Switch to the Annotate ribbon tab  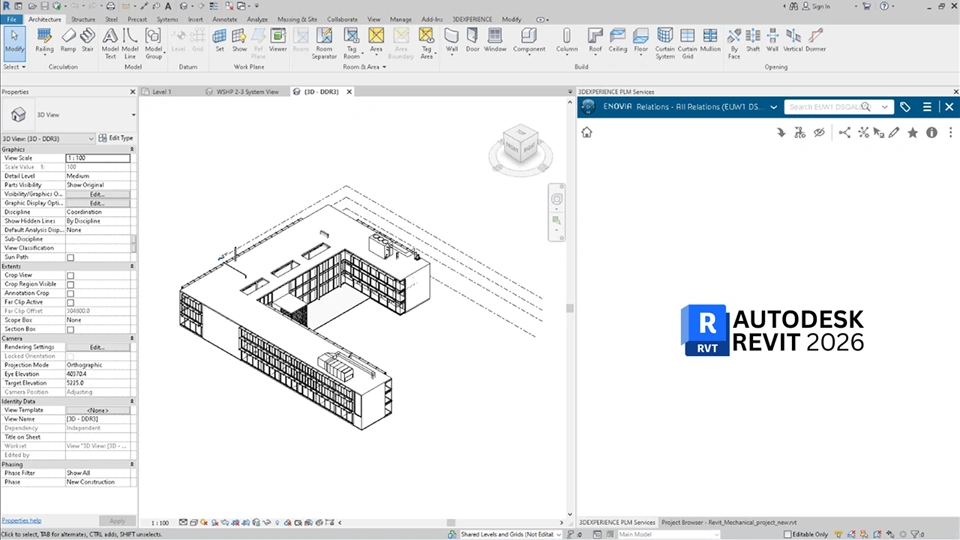click(x=225, y=20)
